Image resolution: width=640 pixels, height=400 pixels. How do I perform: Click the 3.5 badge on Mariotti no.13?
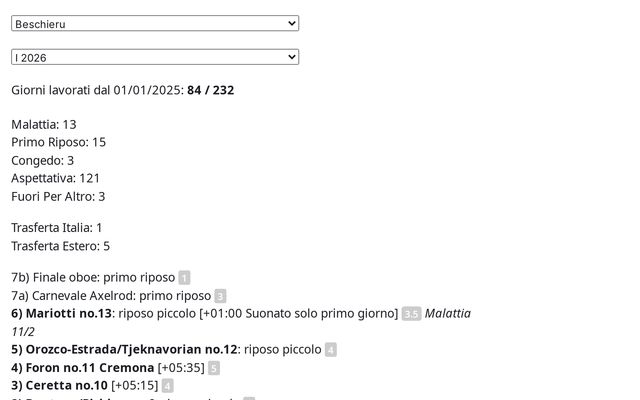(411, 314)
